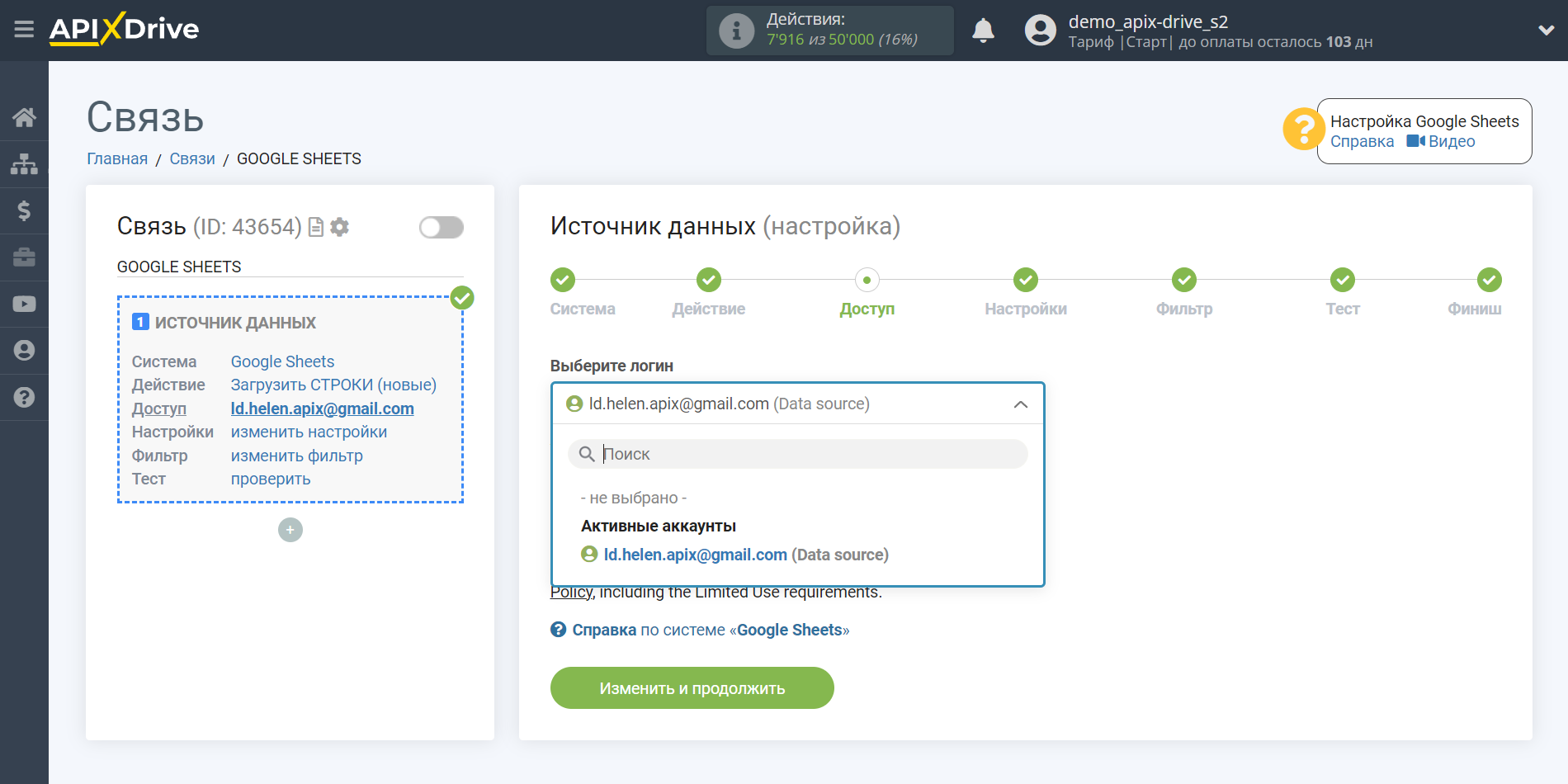Go to Home in sidebar
Image resolution: width=1568 pixels, height=784 pixels.
click(x=24, y=117)
